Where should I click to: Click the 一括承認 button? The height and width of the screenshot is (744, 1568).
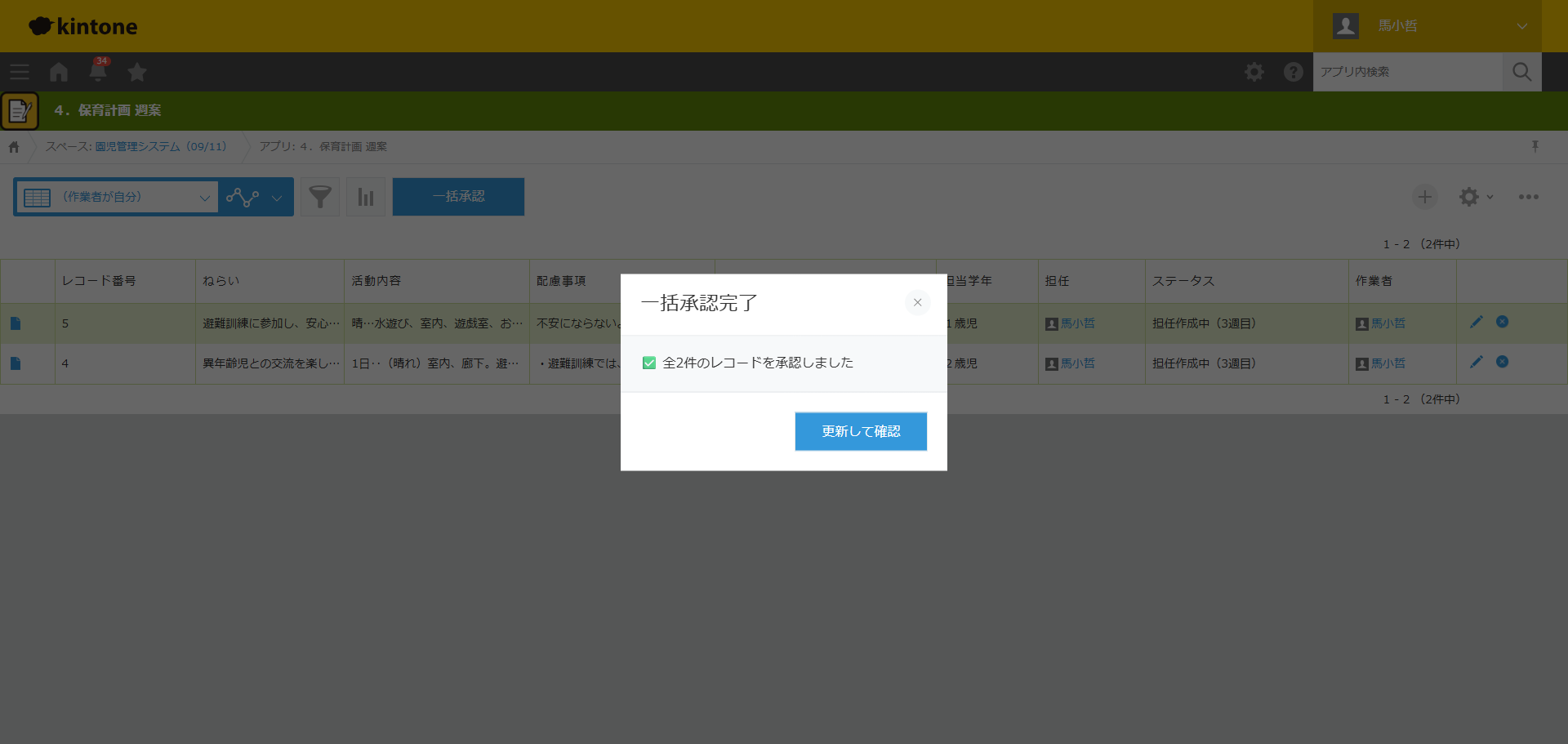point(458,197)
